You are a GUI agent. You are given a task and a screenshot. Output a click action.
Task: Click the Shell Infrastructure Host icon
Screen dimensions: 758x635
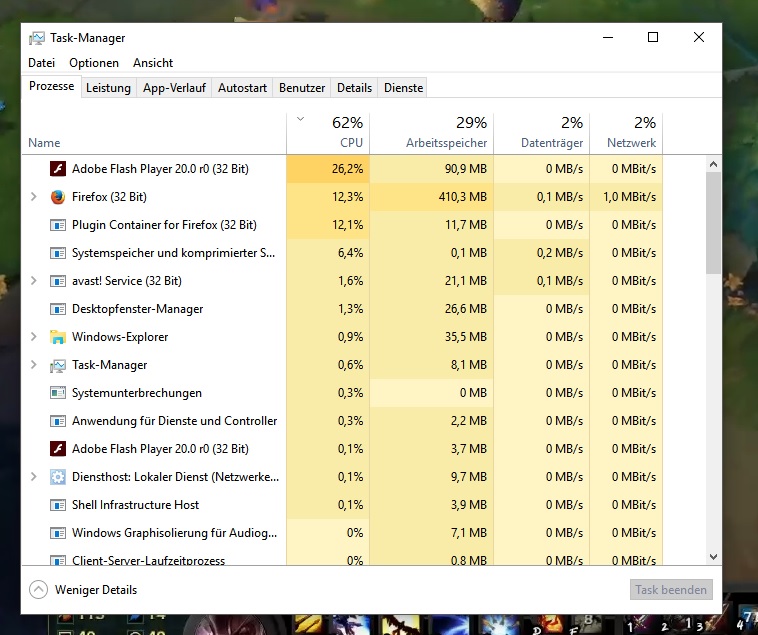[58, 505]
